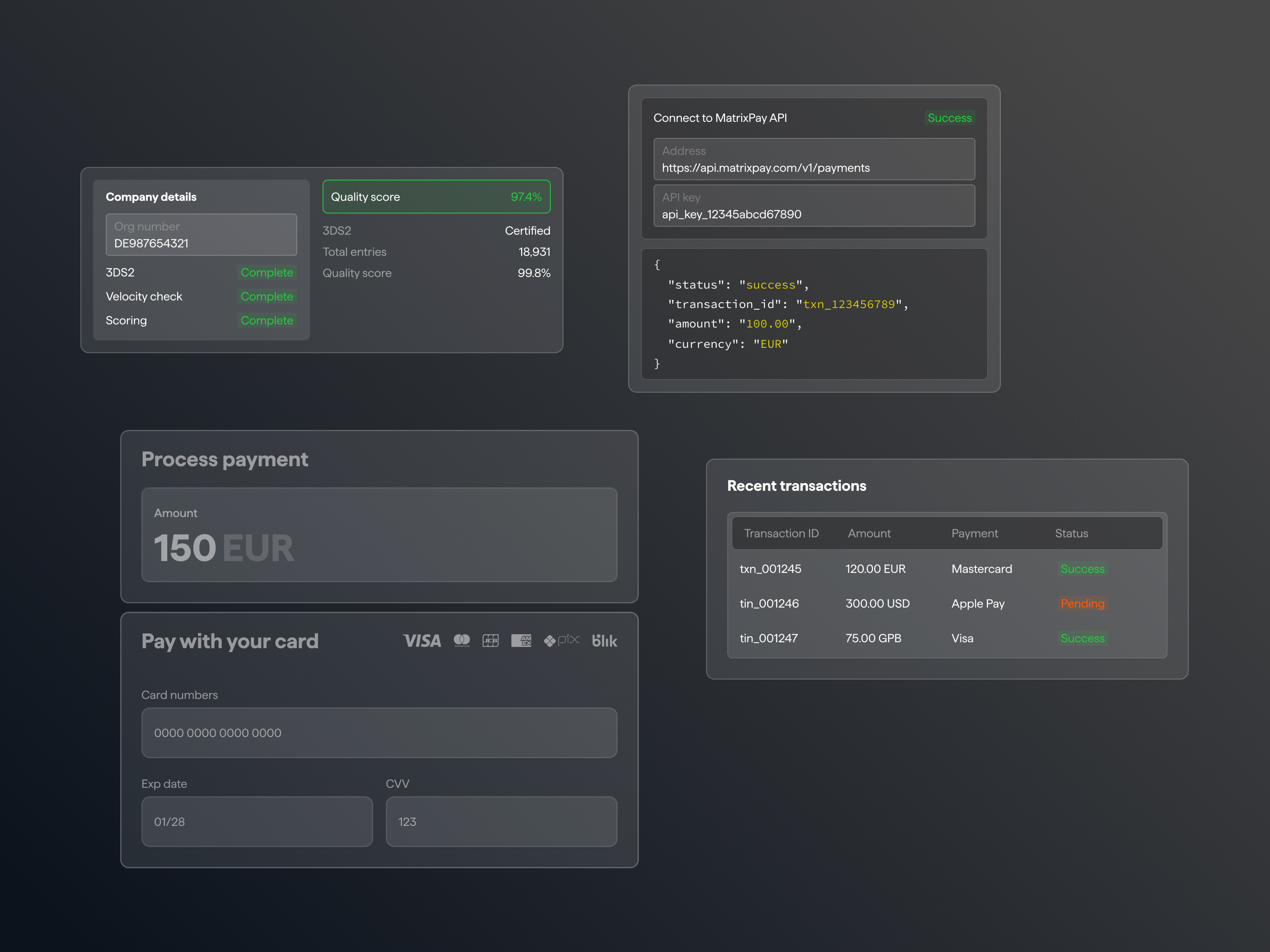
Task: Click the Card numbers input field
Action: pos(379,733)
